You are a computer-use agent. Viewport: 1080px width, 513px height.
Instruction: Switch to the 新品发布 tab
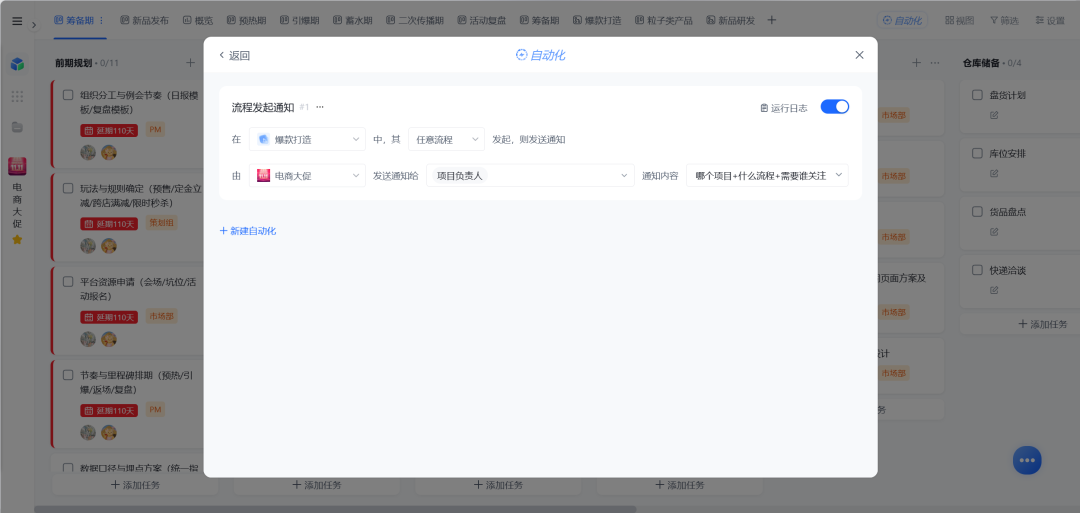pos(144,21)
